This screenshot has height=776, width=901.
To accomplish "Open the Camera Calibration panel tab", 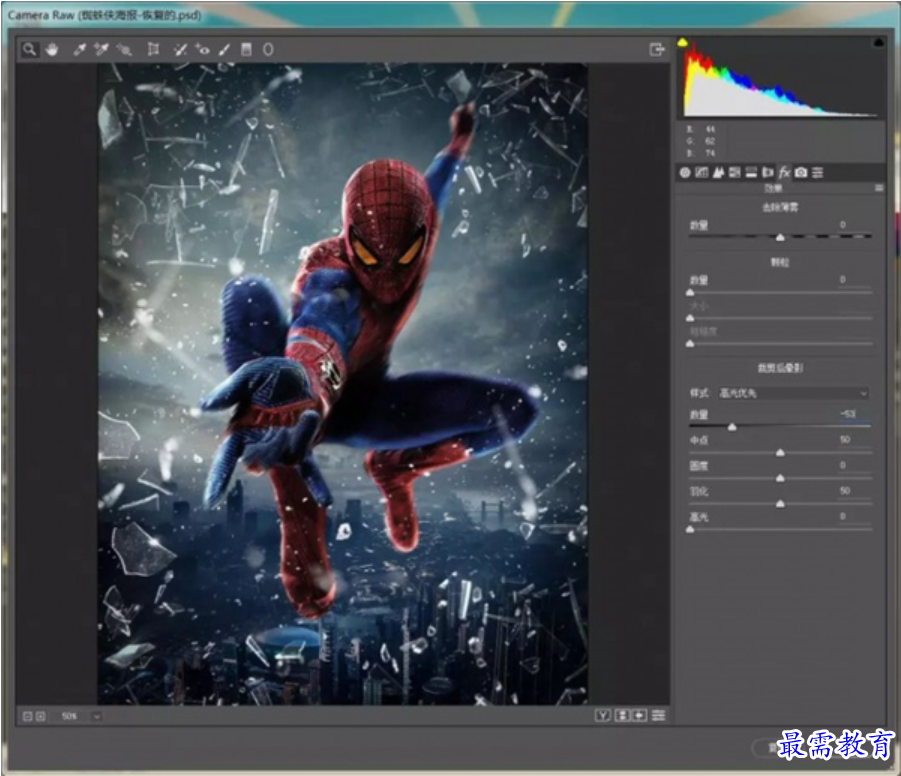I will pos(801,172).
